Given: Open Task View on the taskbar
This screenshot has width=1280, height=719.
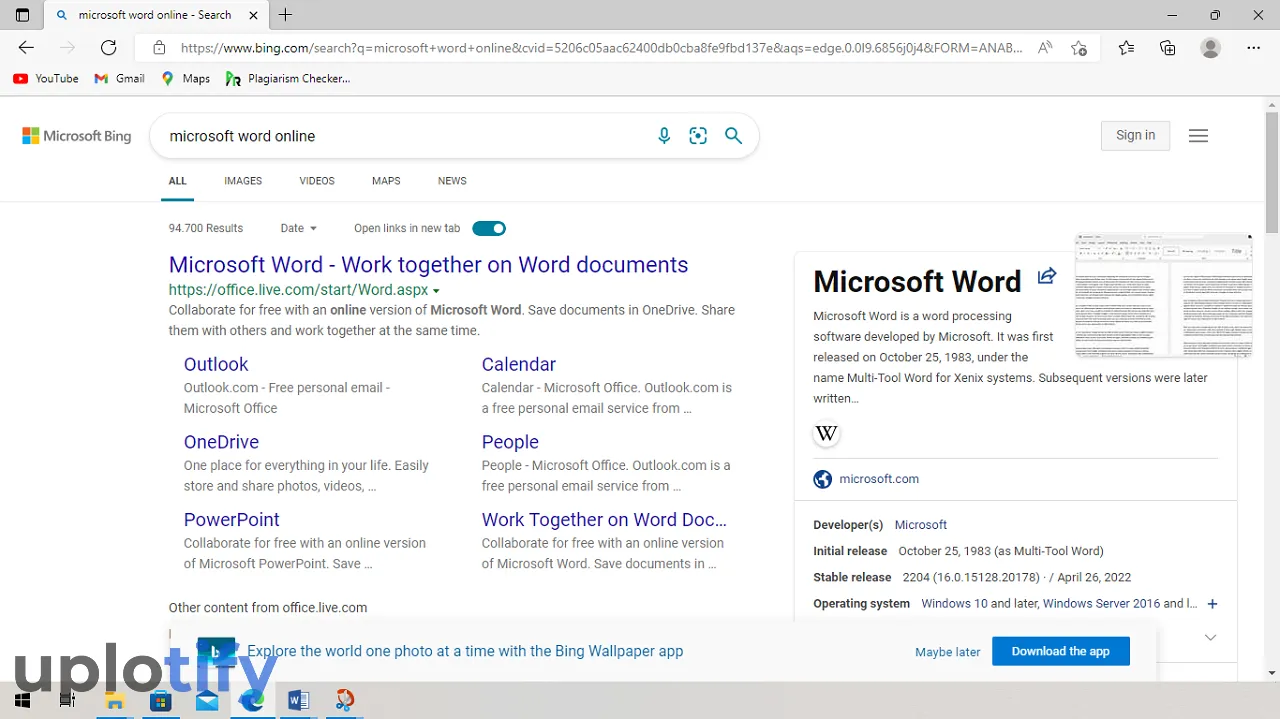Looking at the screenshot, I should click(x=67, y=700).
